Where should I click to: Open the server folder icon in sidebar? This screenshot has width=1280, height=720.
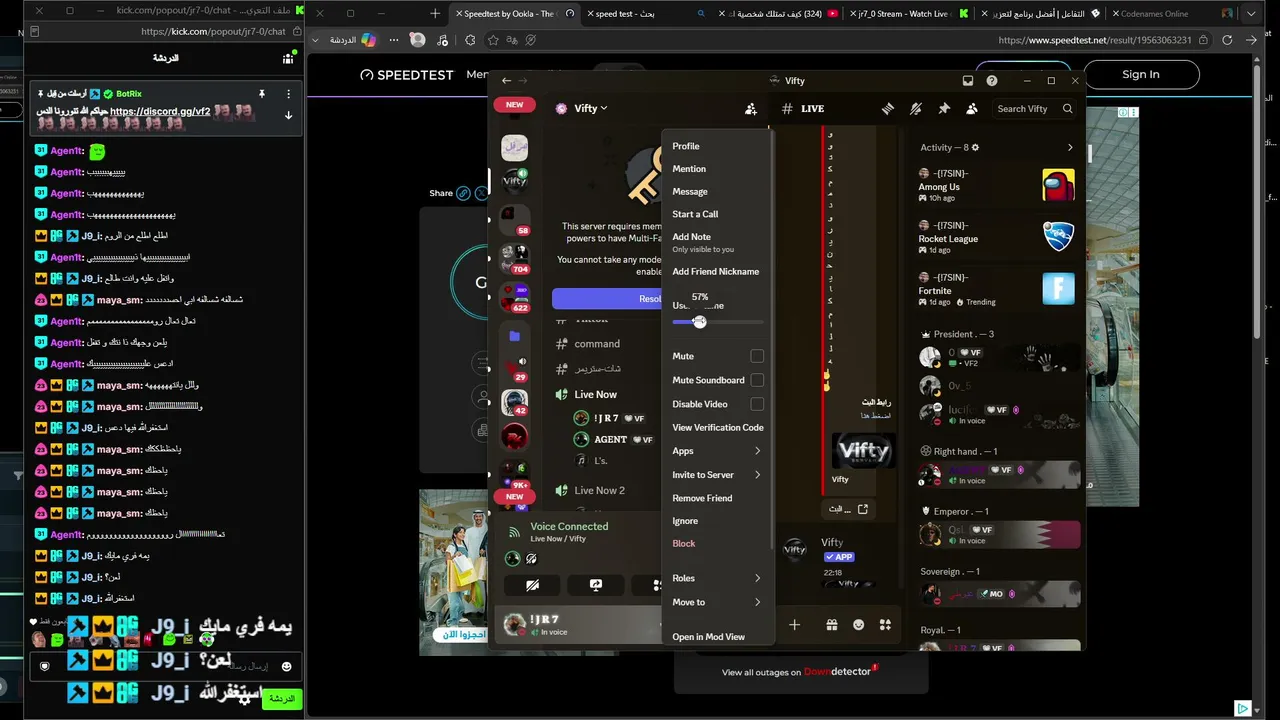(514, 336)
